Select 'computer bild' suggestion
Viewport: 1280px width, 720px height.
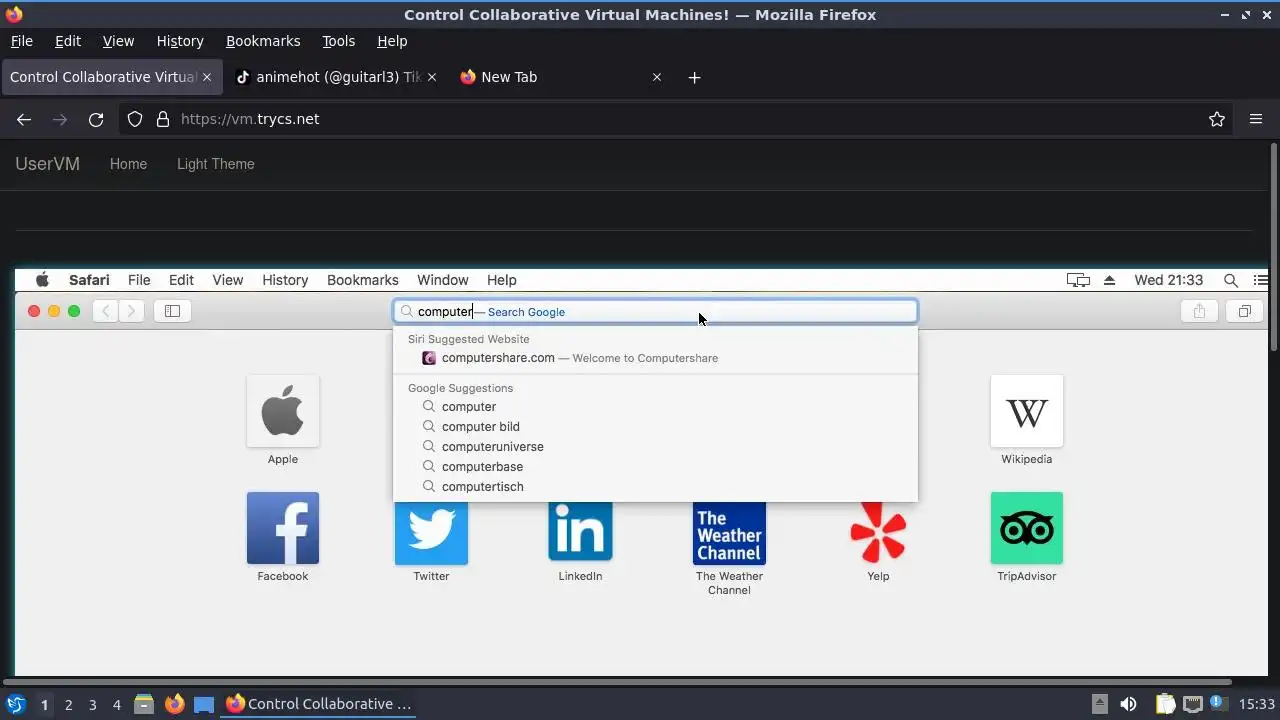click(655, 427)
